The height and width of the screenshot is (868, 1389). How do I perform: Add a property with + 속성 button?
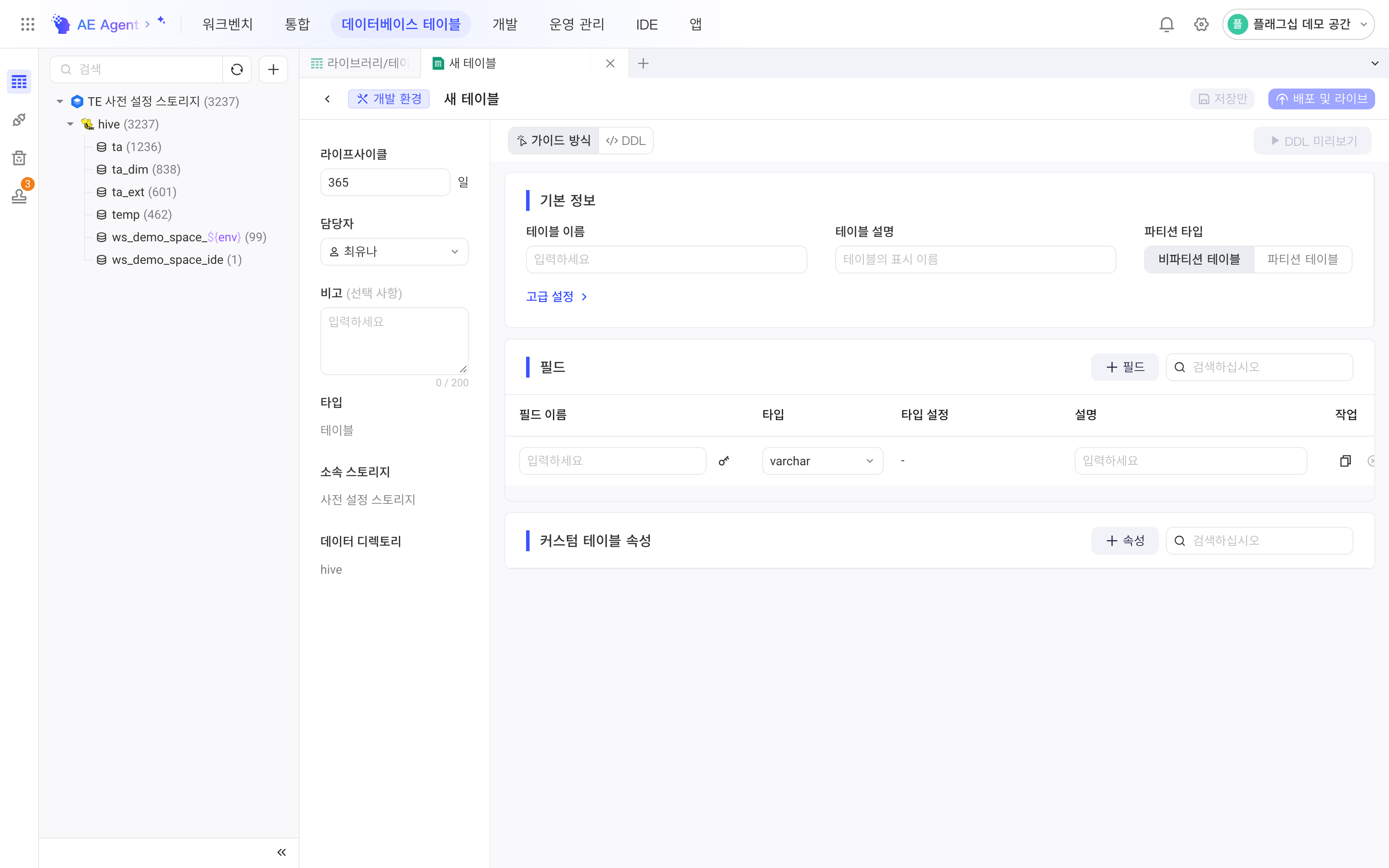click(1124, 541)
